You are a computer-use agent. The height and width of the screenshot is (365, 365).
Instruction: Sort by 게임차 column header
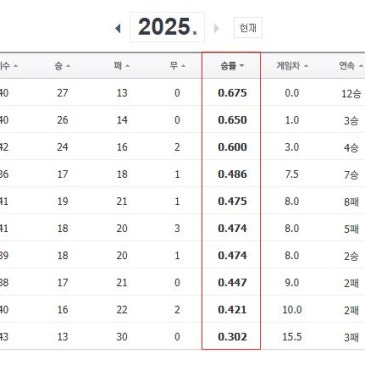click(x=288, y=66)
